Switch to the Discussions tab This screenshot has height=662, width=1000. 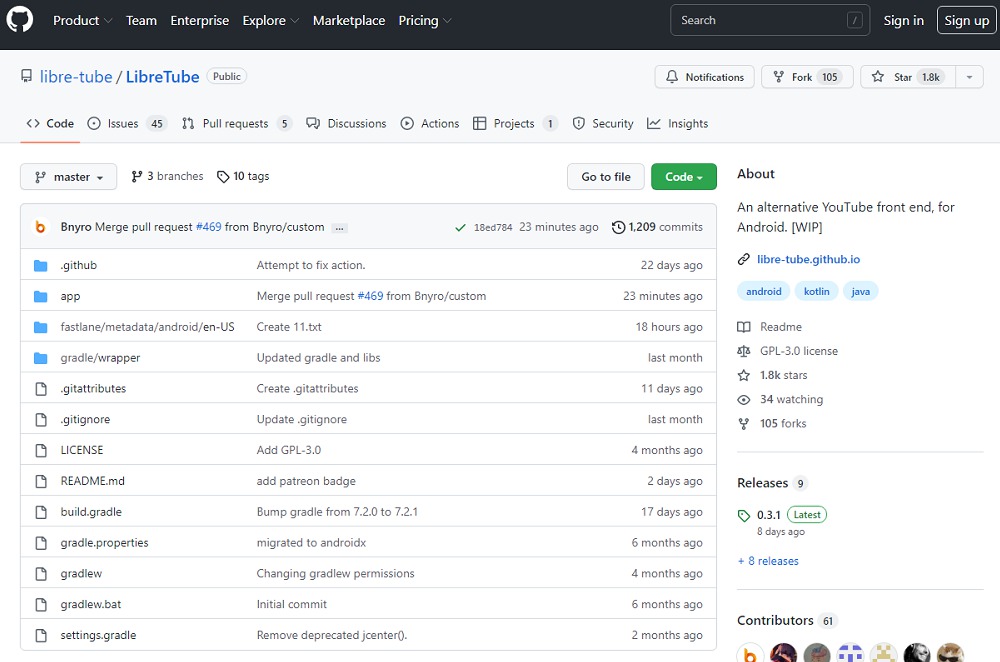point(346,124)
